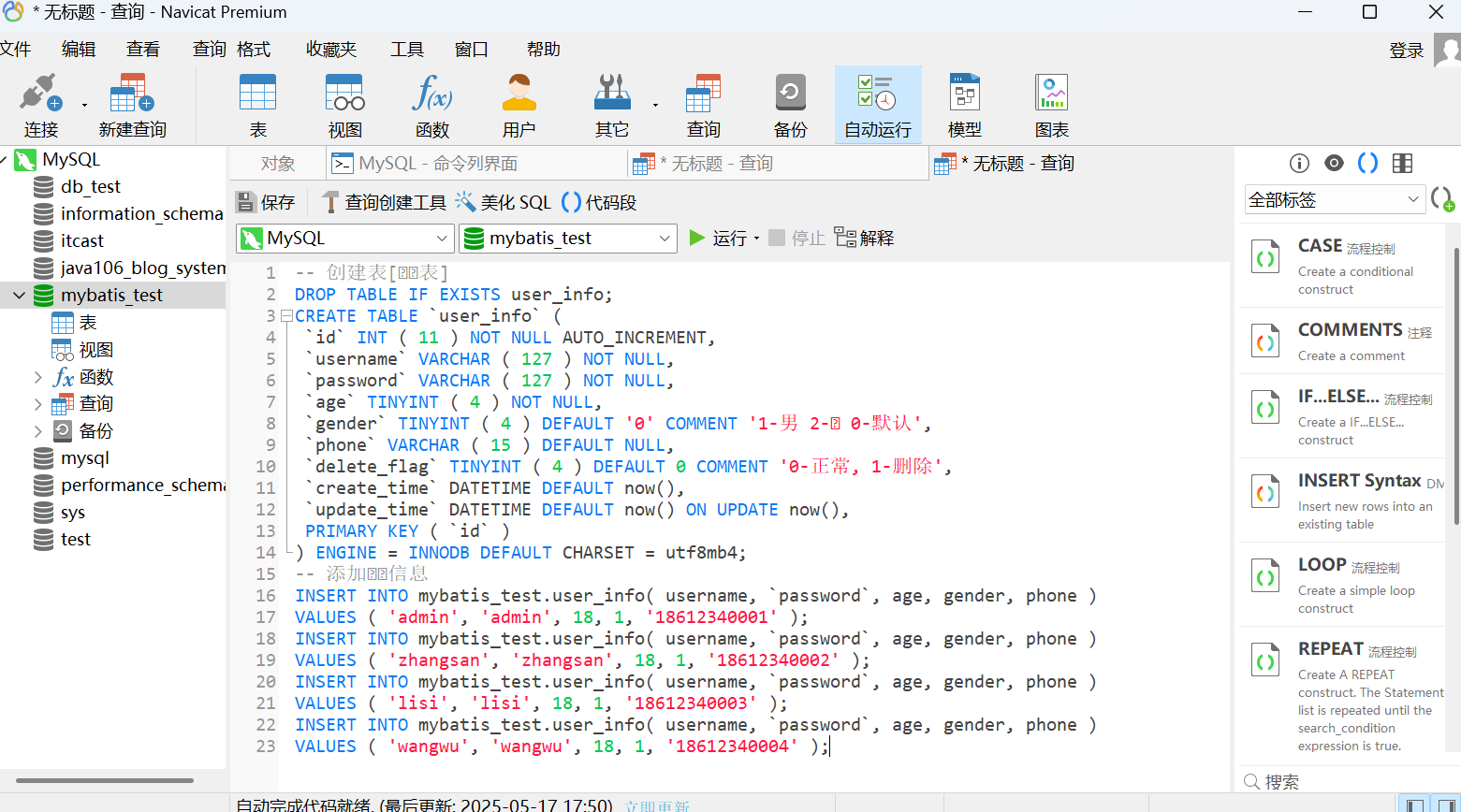Viewport: 1461px width, 812px height.
Task: Open the Function (函数) toolbar icon
Action: pyautogui.click(x=431, y=106)
